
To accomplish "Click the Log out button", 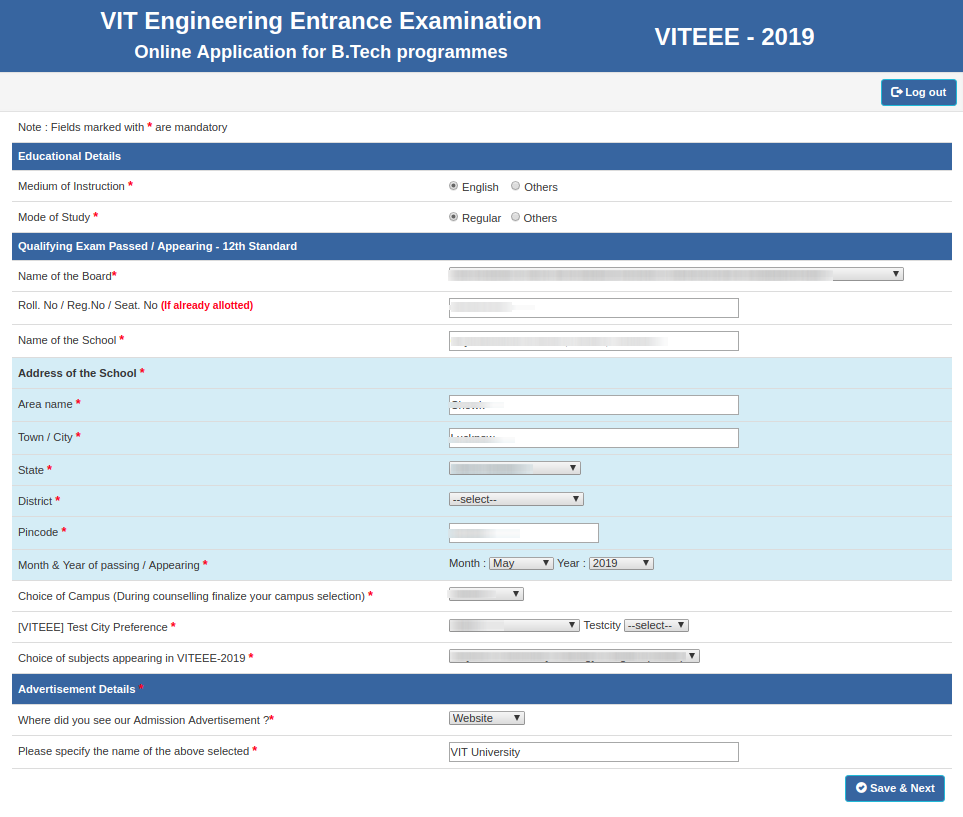I will coord(918,92).
